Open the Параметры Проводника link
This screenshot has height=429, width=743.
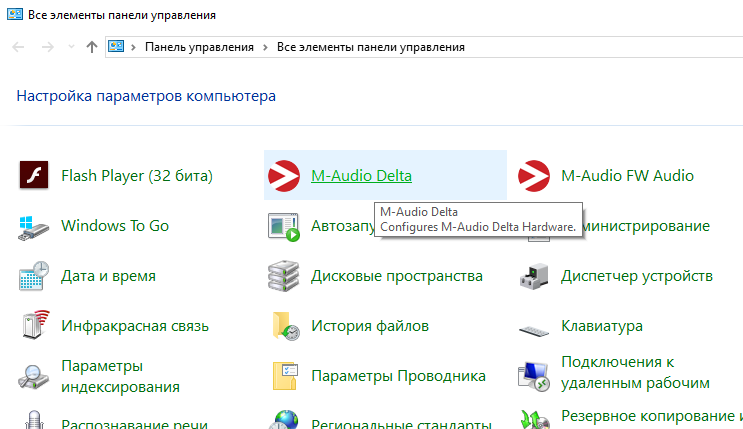point(399,376)
